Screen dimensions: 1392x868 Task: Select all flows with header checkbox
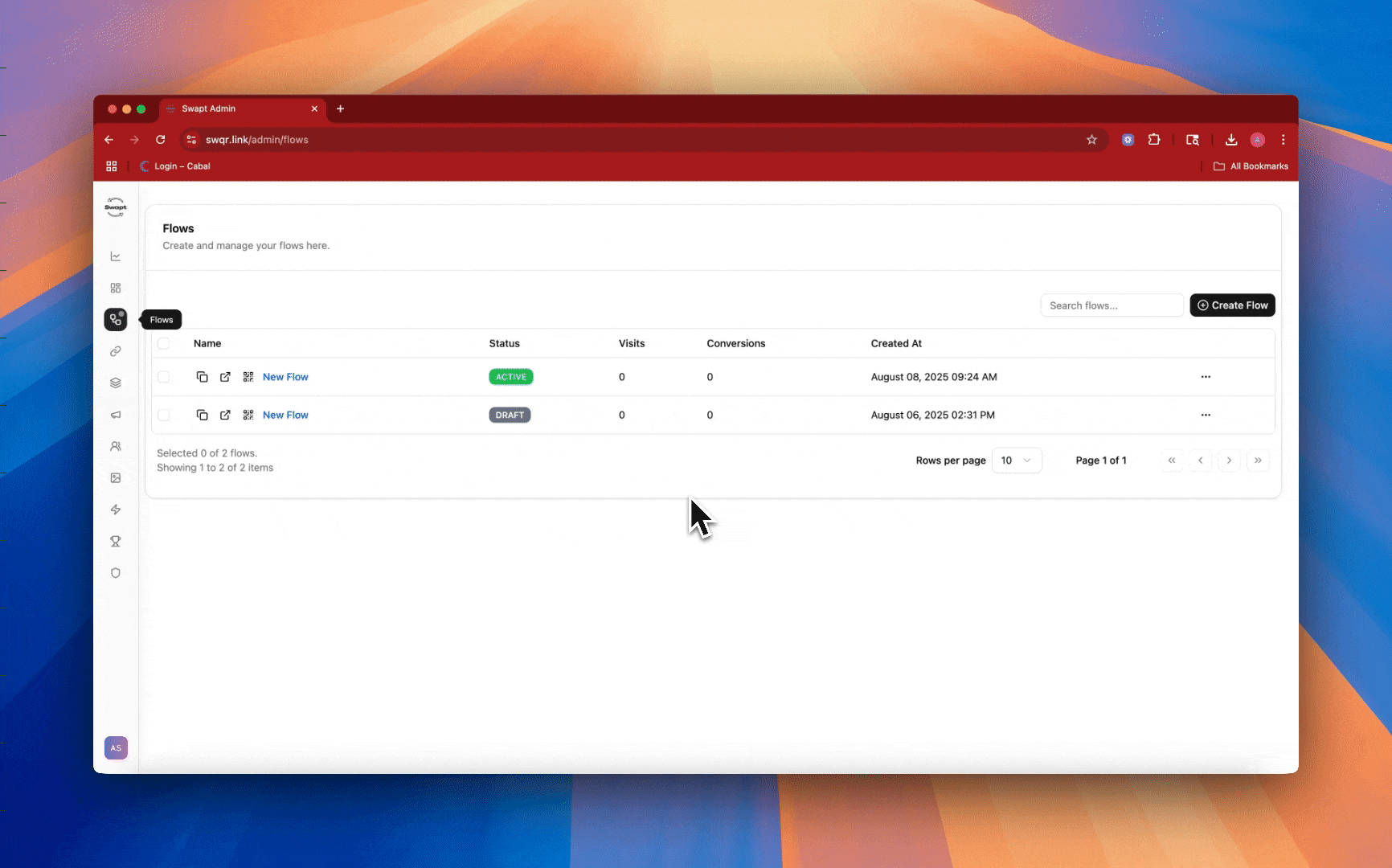click(164, 343)
